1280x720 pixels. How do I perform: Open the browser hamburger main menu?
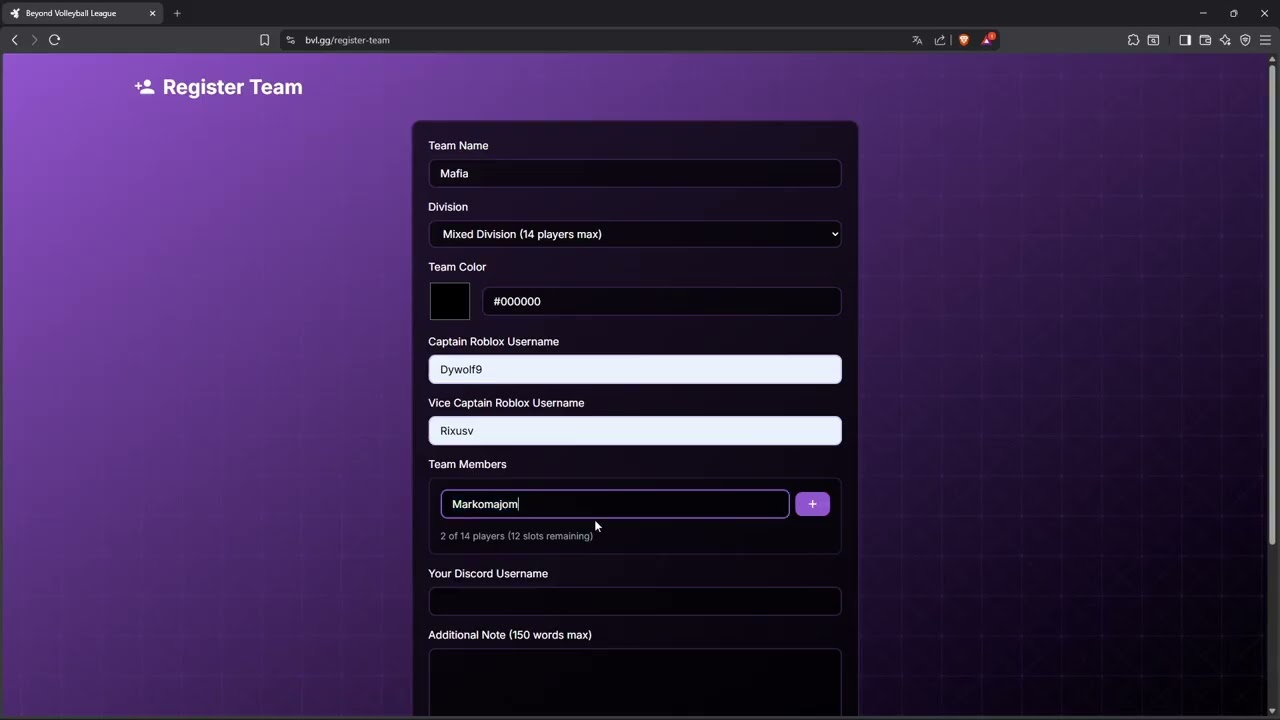pos(1265,40)
